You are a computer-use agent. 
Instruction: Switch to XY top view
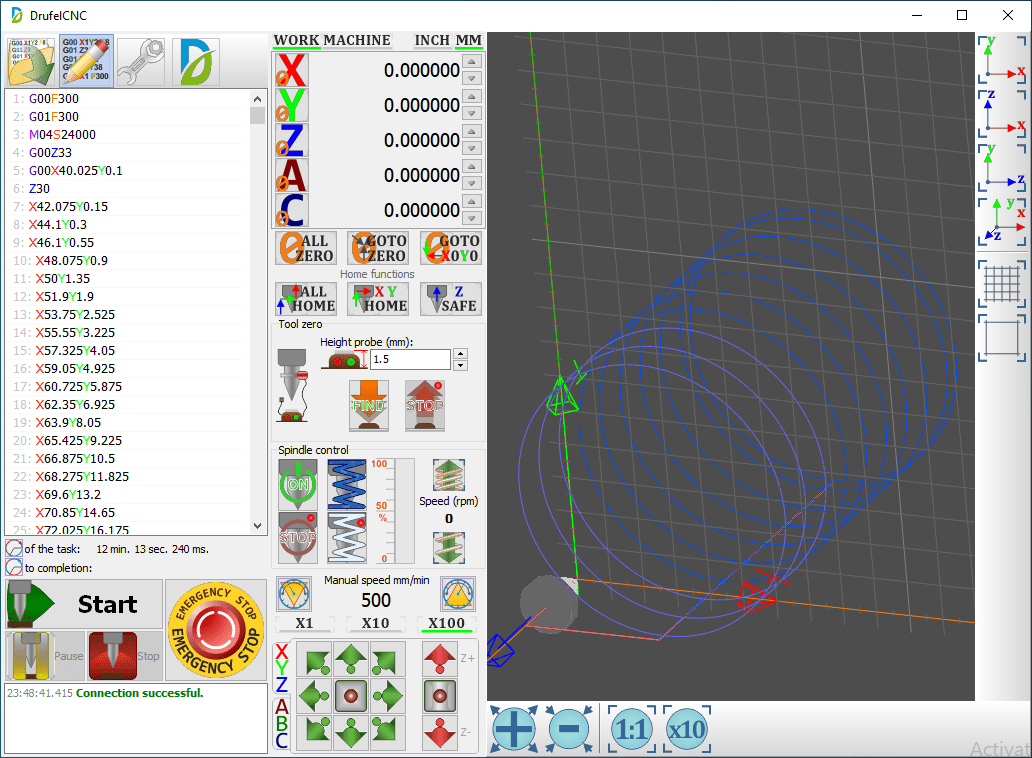tap(1002, 59)
